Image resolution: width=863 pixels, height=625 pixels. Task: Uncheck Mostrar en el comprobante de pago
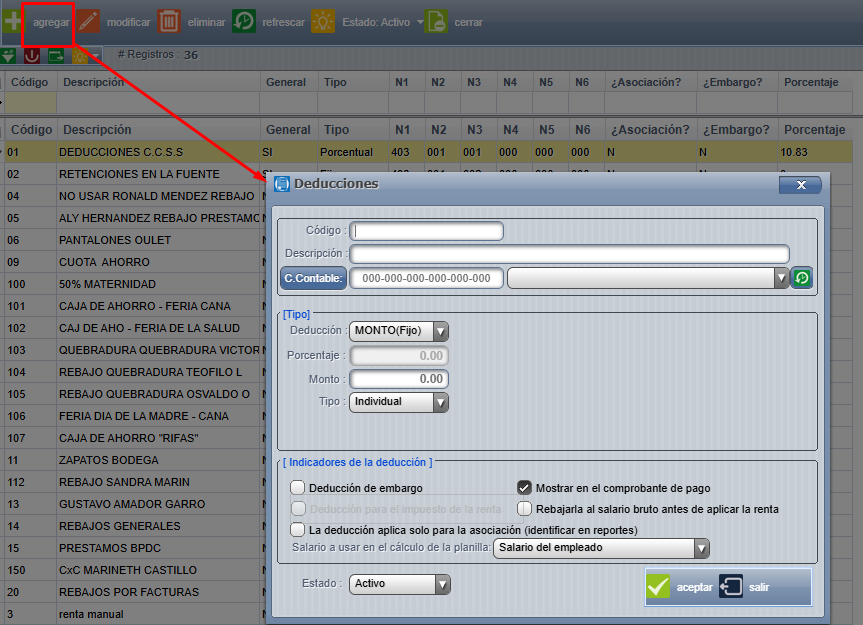pos(524,487)
